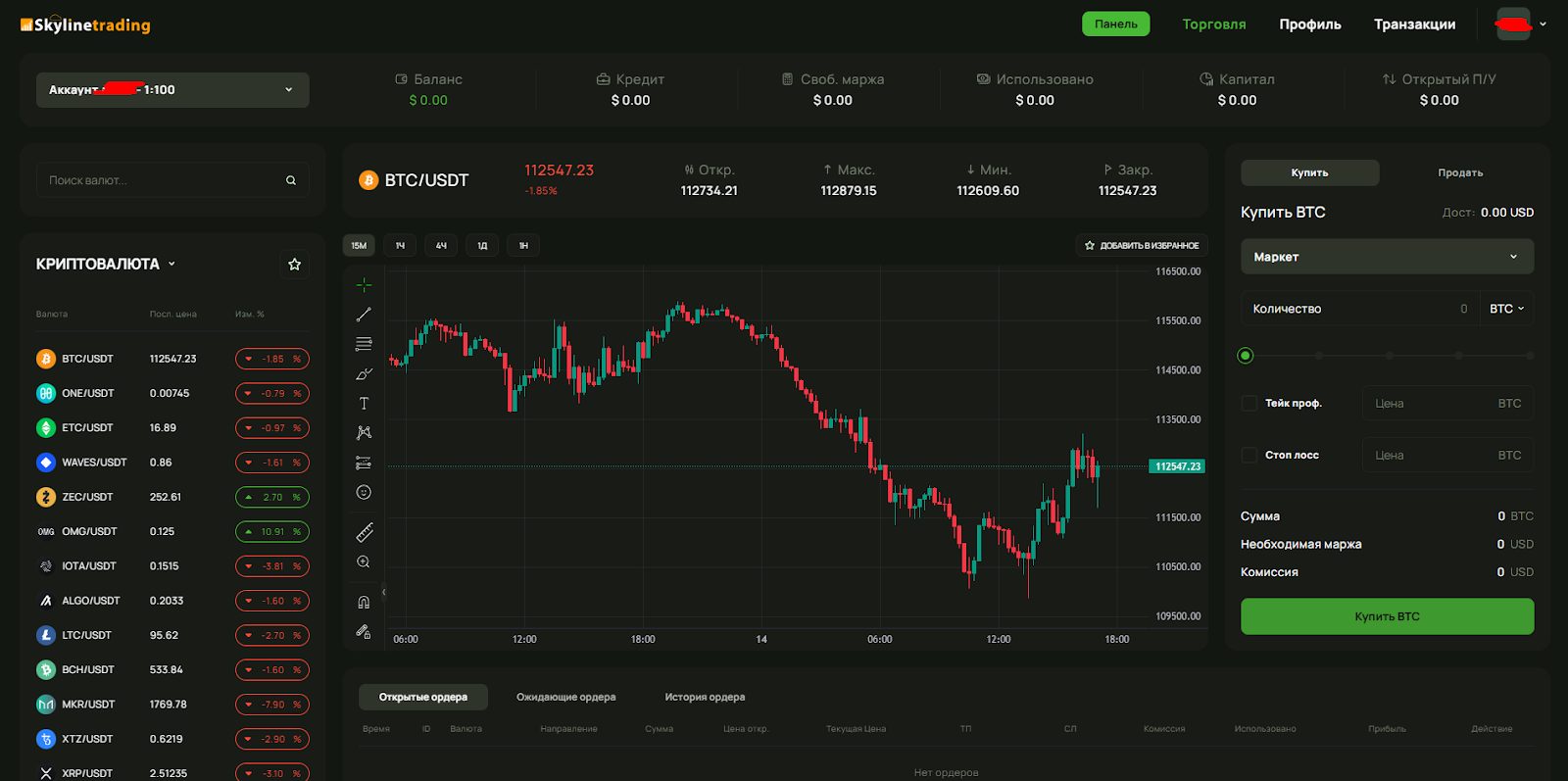This screenshot has width=1568, height=781.
Task: Select the XRP/USDT pair
Action: pos(172,772)
